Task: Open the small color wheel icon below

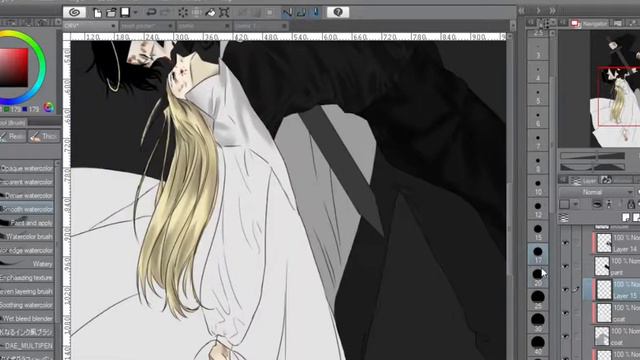Action: (49, 107)
